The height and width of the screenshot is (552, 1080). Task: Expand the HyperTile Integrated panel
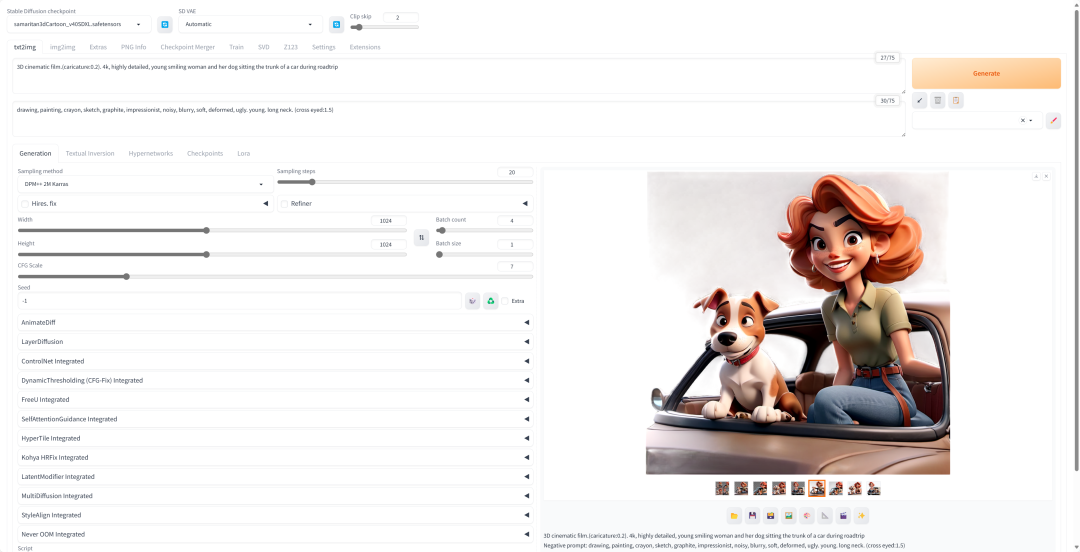(x=276, y=438)
